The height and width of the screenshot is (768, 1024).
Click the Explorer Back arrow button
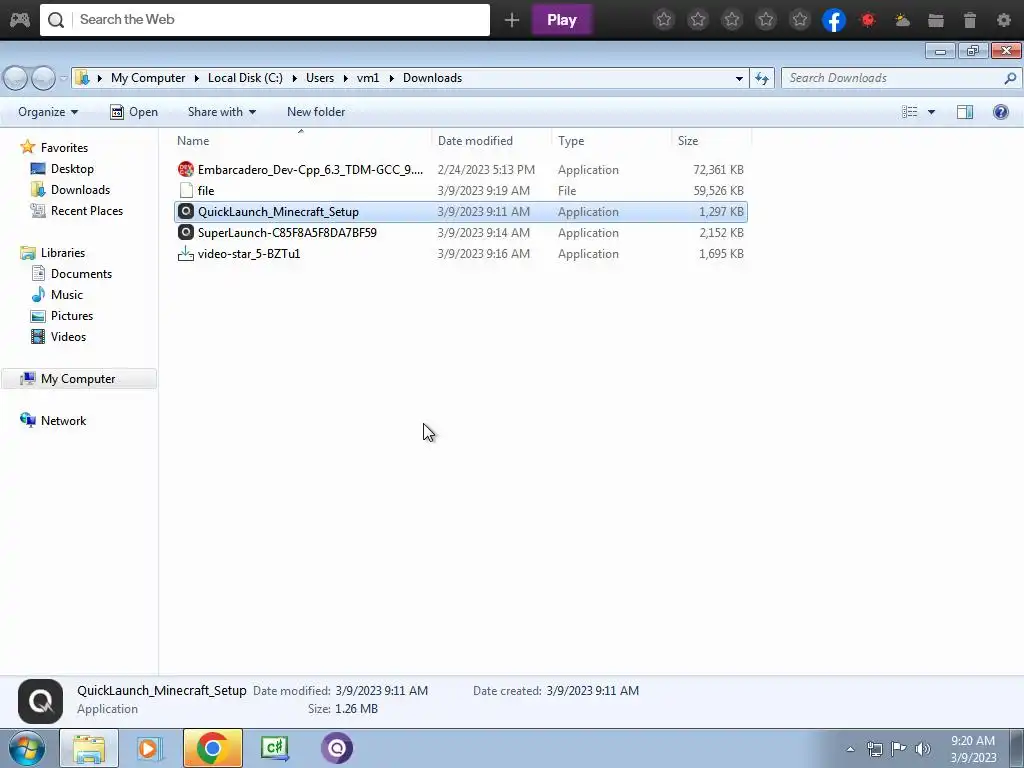tap(16, 78)
